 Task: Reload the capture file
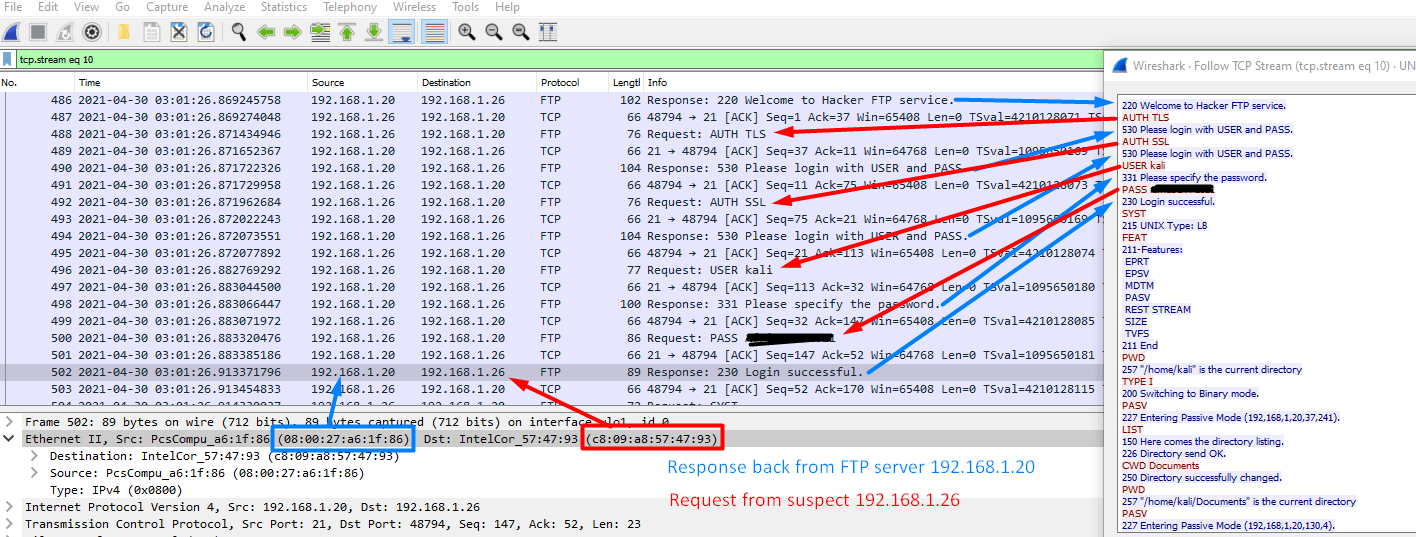(205, 32)
